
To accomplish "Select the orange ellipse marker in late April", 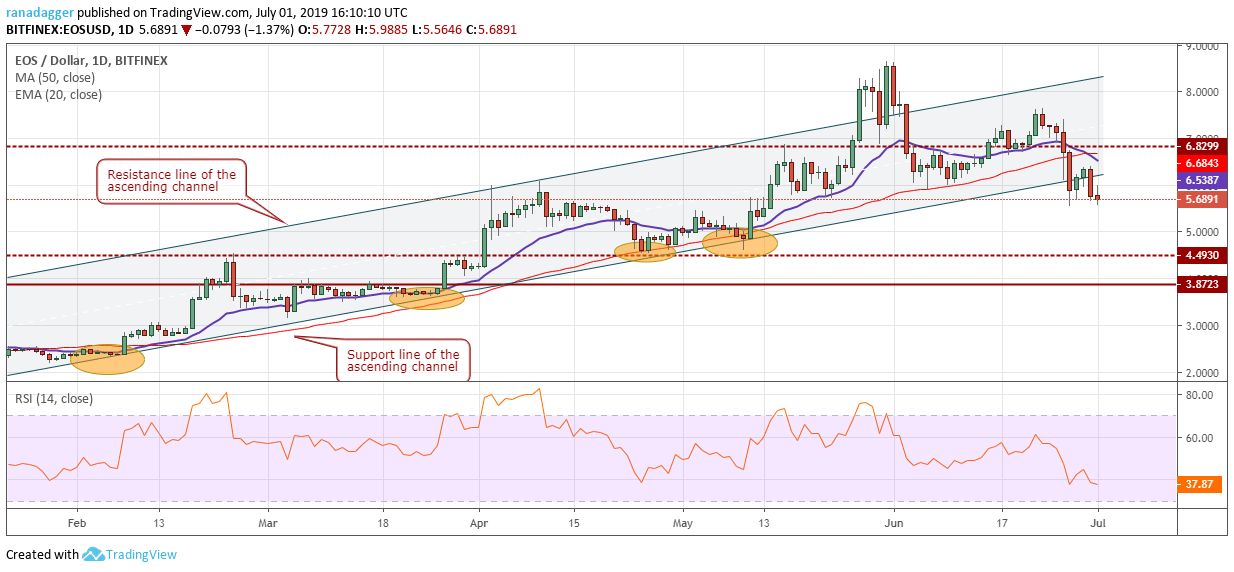I will [x=645, y=250].
